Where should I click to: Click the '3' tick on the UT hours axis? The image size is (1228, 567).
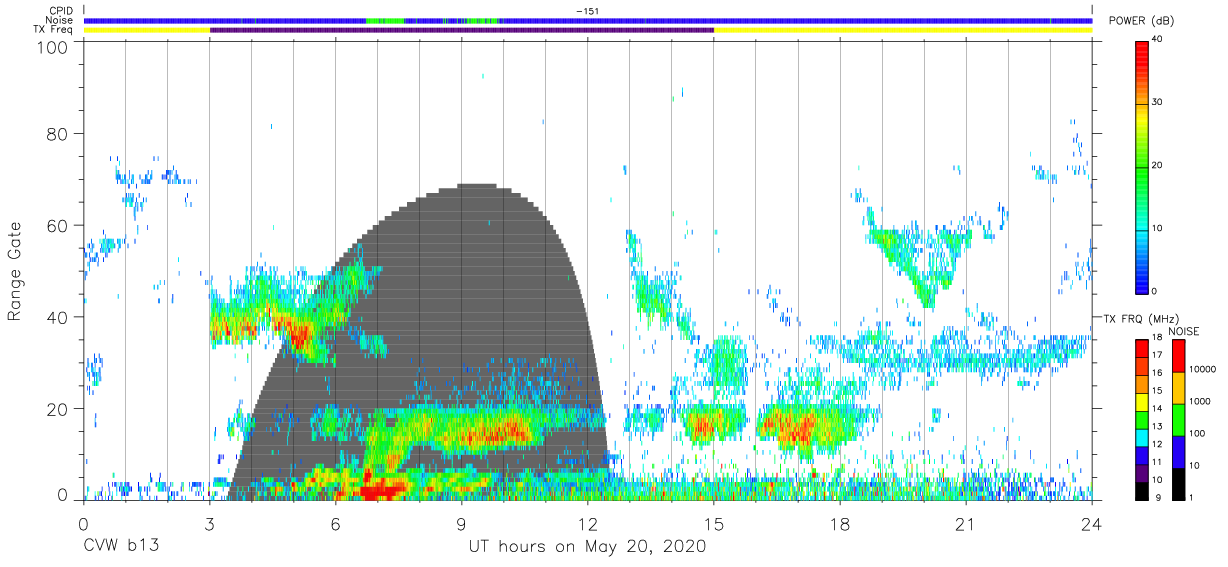210,524
